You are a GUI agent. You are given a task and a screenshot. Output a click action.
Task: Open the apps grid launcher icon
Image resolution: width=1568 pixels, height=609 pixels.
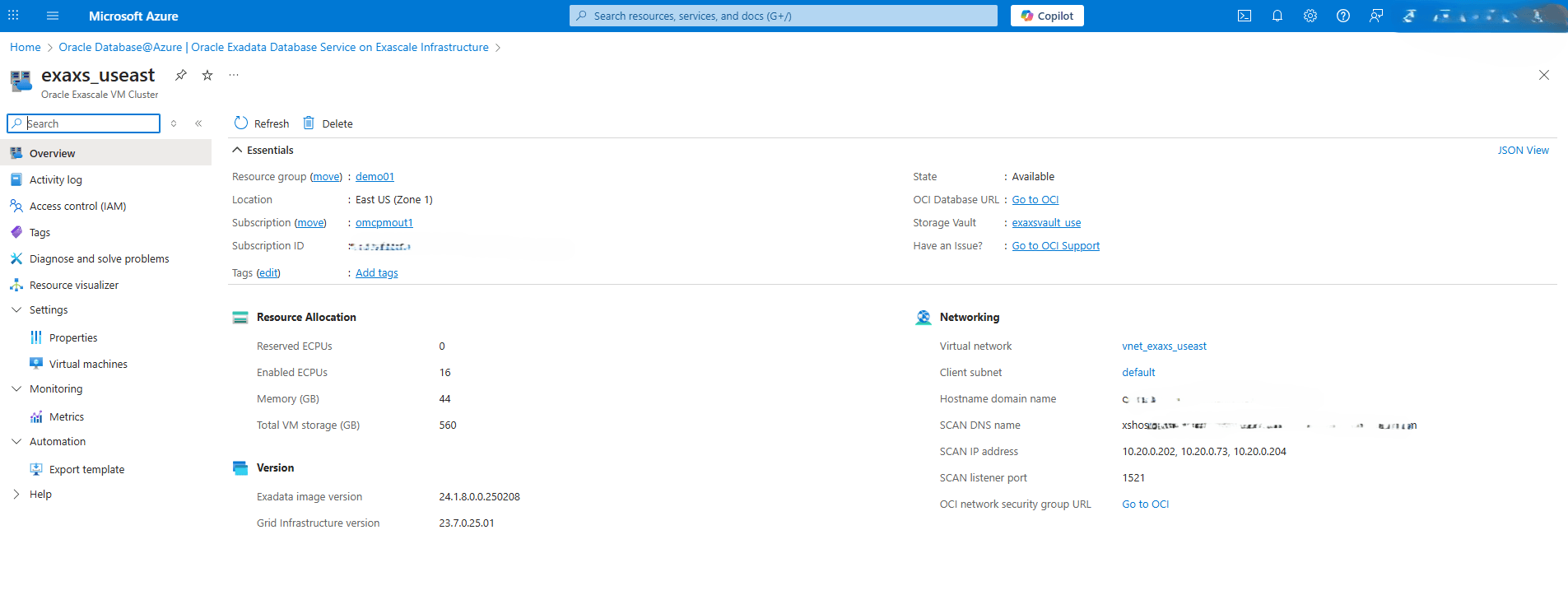tap(13, 16)
